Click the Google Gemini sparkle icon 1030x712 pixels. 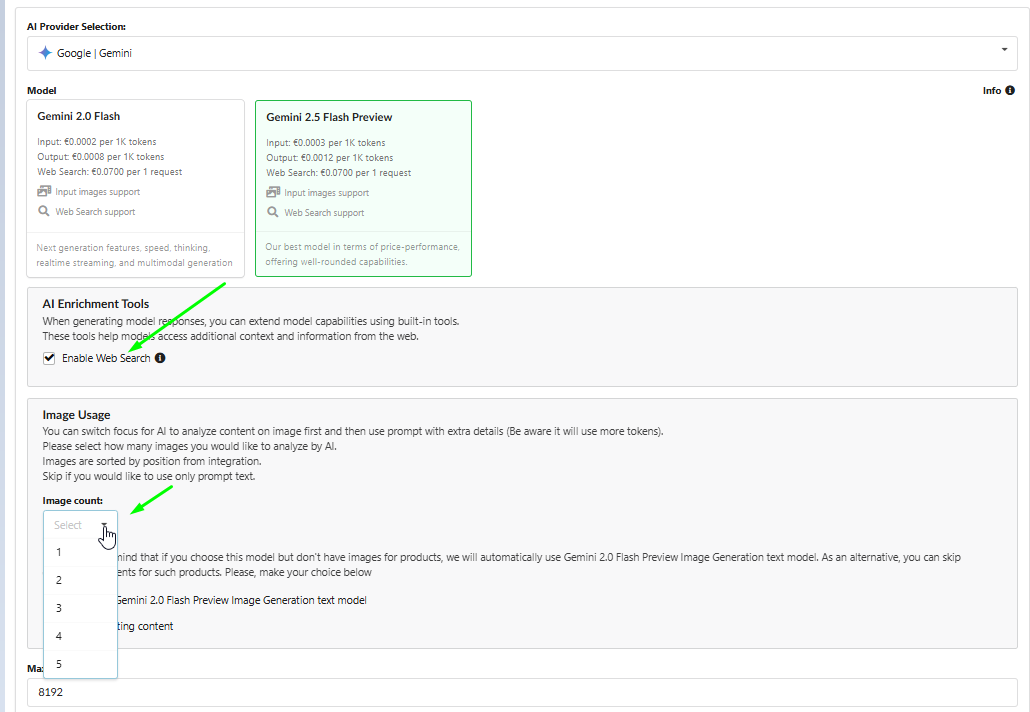pos(45,53)
